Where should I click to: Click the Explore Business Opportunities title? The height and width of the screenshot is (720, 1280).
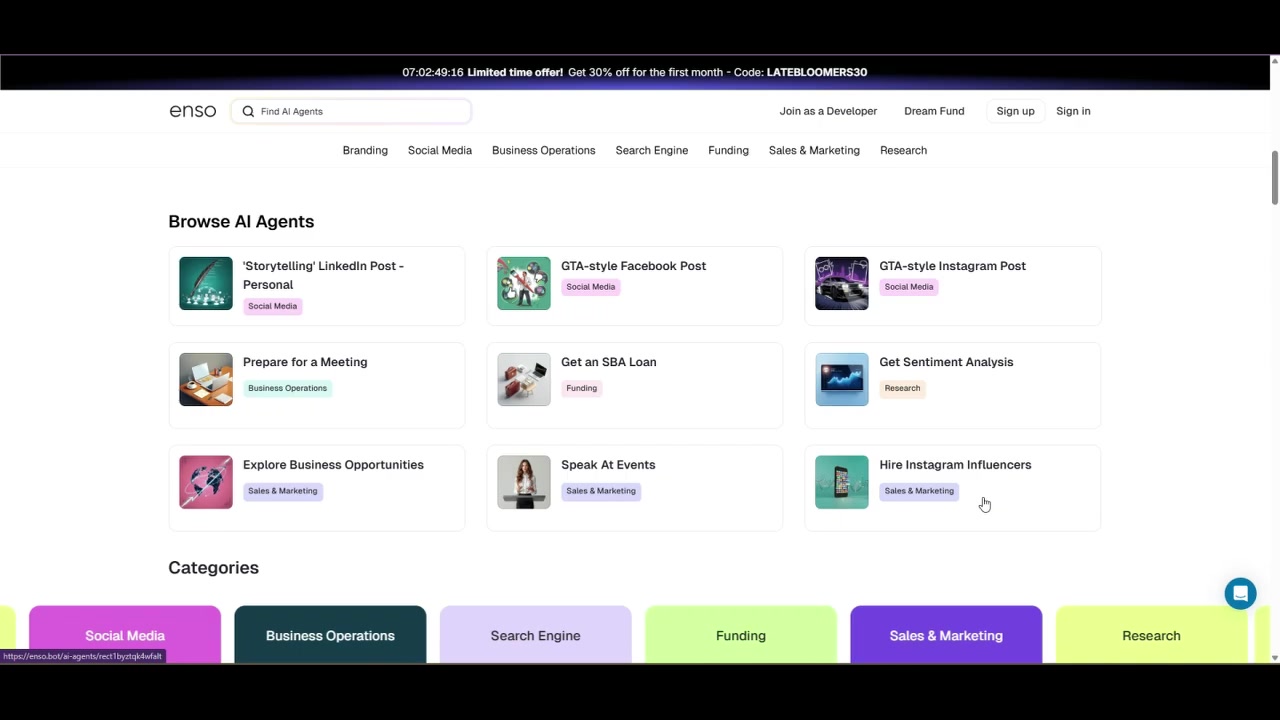click(333, 465)
